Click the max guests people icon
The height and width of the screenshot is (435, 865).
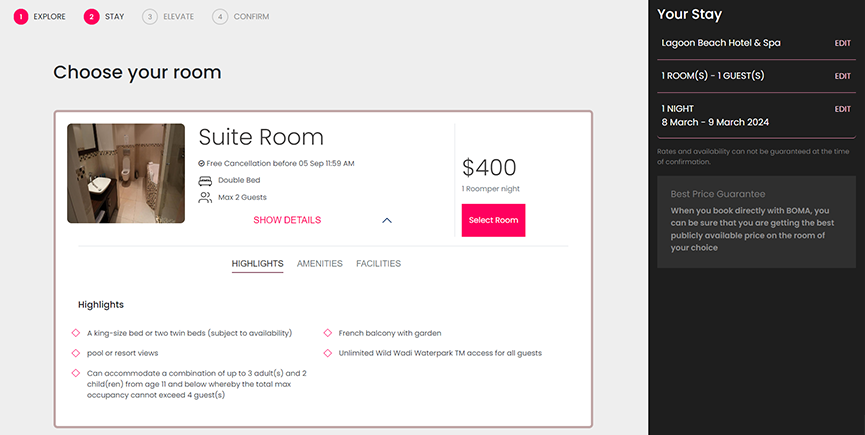pos(205,197)
